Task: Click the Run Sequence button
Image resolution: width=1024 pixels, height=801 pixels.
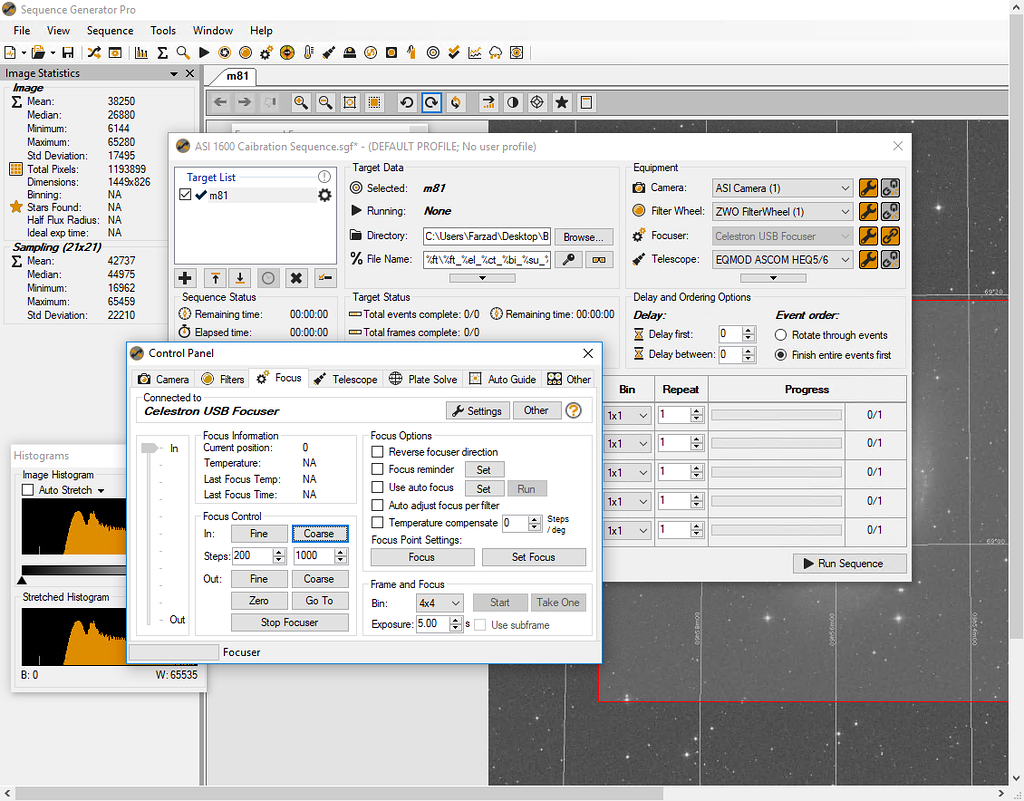Action: (x=849, y=563)
